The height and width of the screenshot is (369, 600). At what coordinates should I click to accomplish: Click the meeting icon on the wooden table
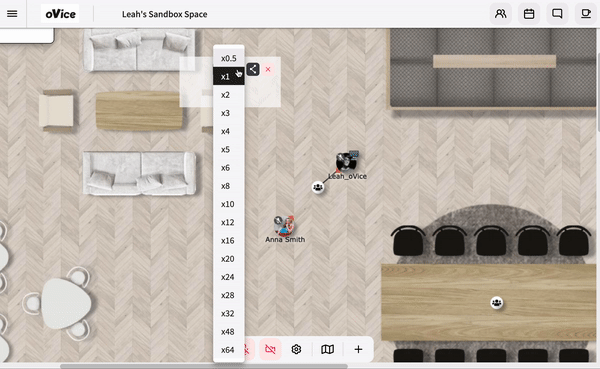pos(497,303)
